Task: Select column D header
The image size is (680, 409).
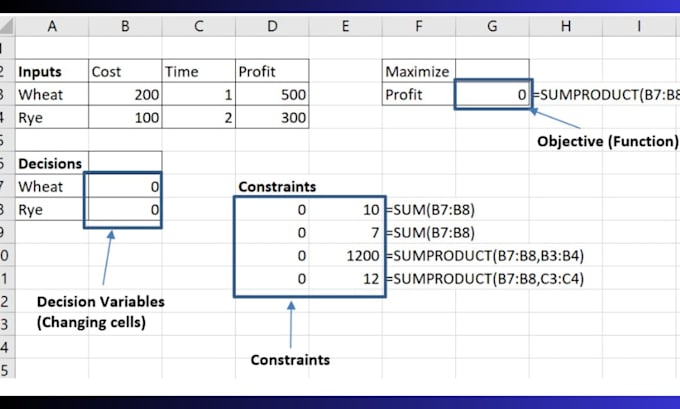Action: pyautogui.click(x=272, y=26)
